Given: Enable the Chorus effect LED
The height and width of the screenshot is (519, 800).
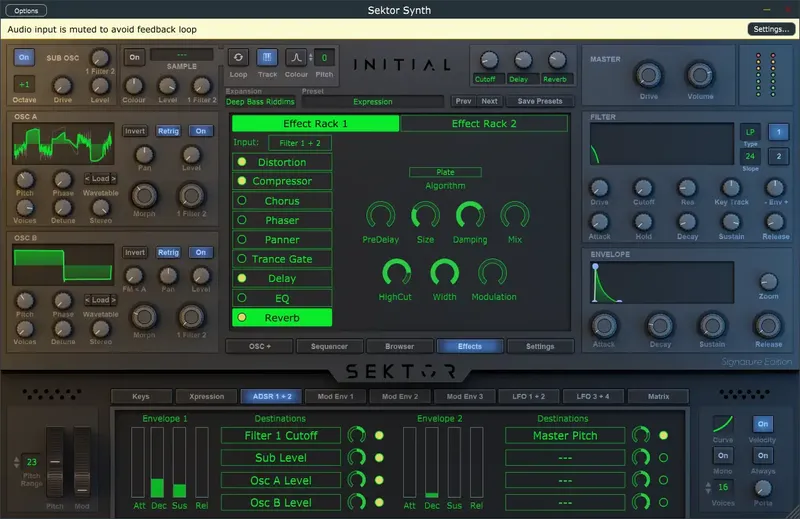Looking at the screenshot, I should (x=241, y=201).
